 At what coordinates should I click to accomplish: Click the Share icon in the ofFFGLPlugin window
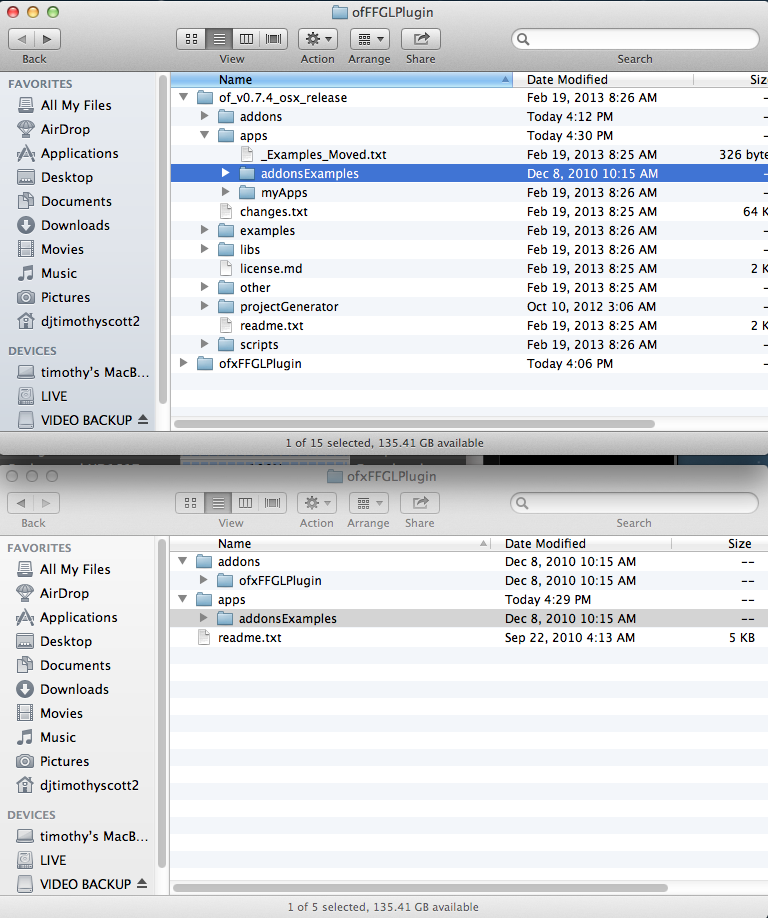pyautogui.click(x=421, y=39)
